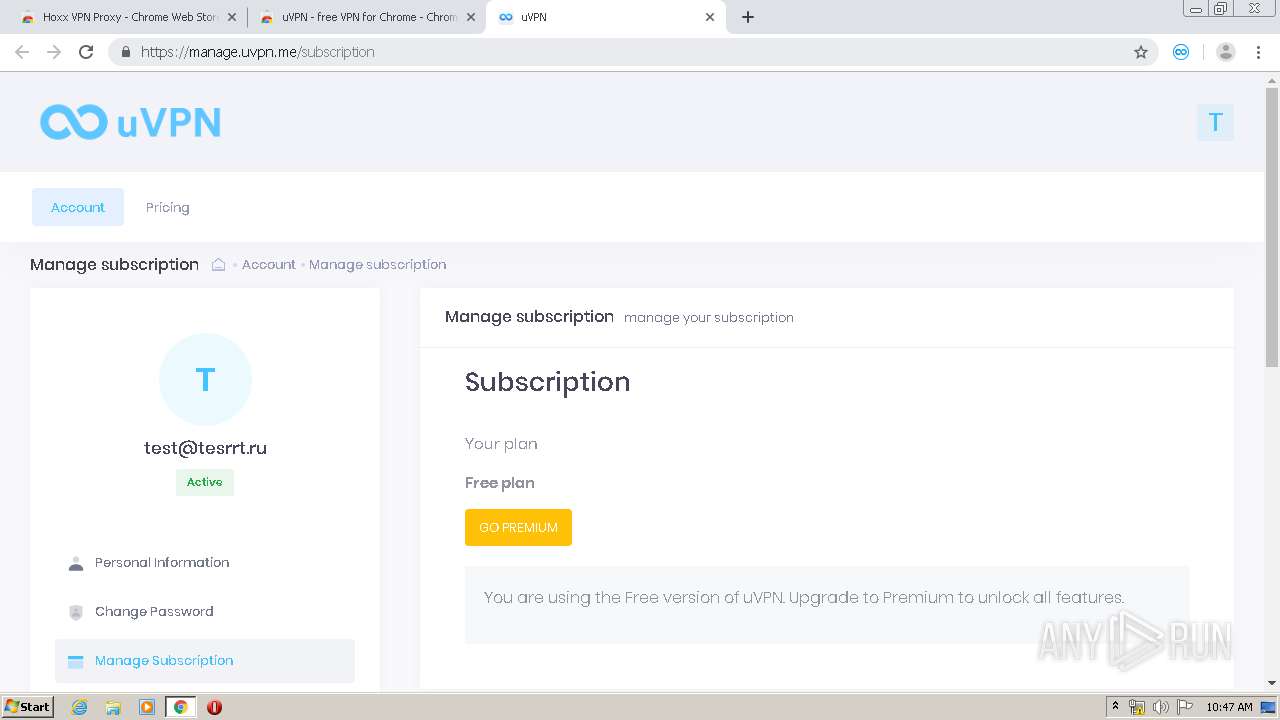Click the taskbar clock 10:47 AM
1280x720 pixels.
[1229, 707]
